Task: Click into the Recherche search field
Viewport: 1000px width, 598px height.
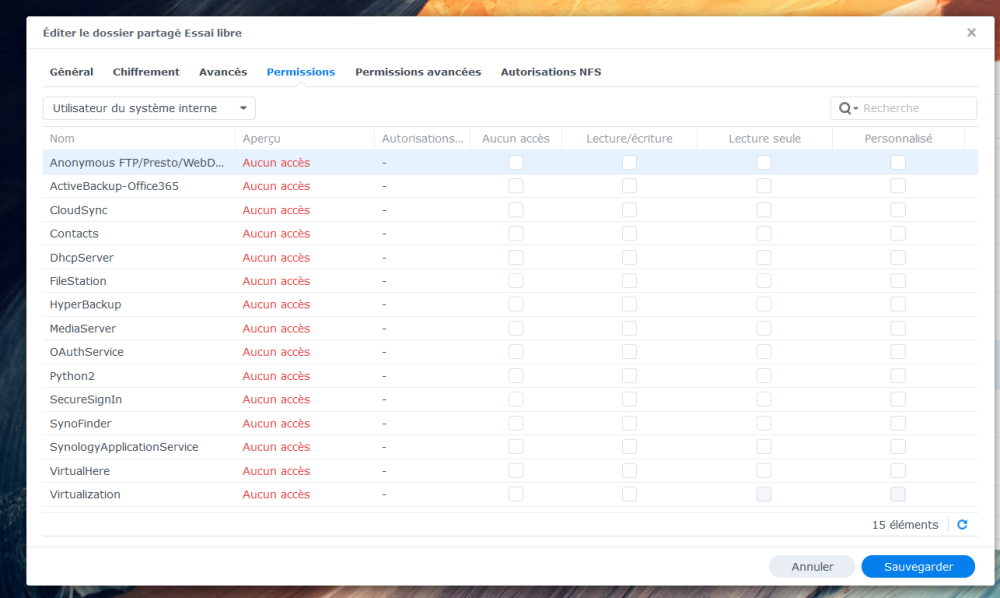Action: click(915, 108)
